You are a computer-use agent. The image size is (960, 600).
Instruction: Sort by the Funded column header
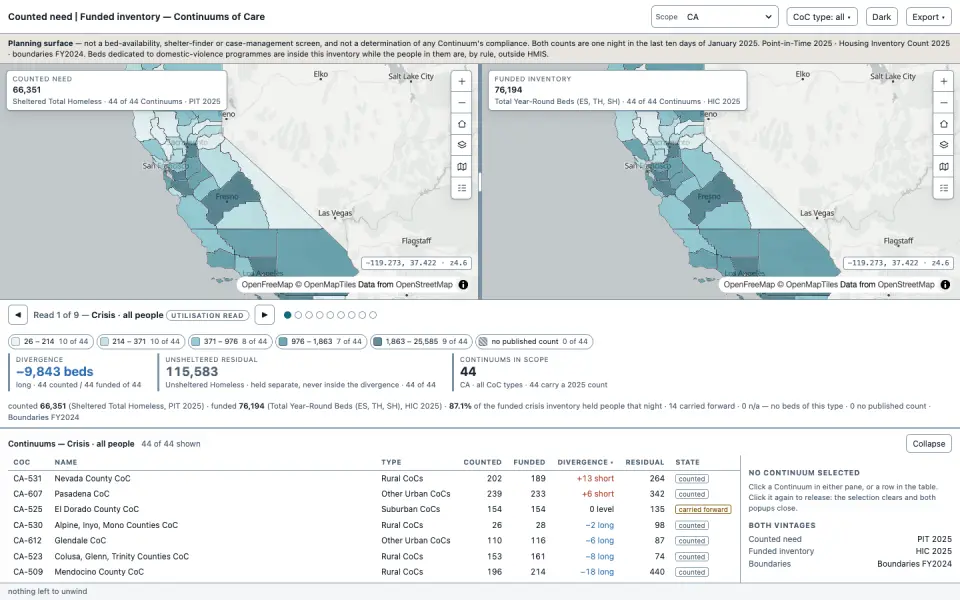point(529,462)
